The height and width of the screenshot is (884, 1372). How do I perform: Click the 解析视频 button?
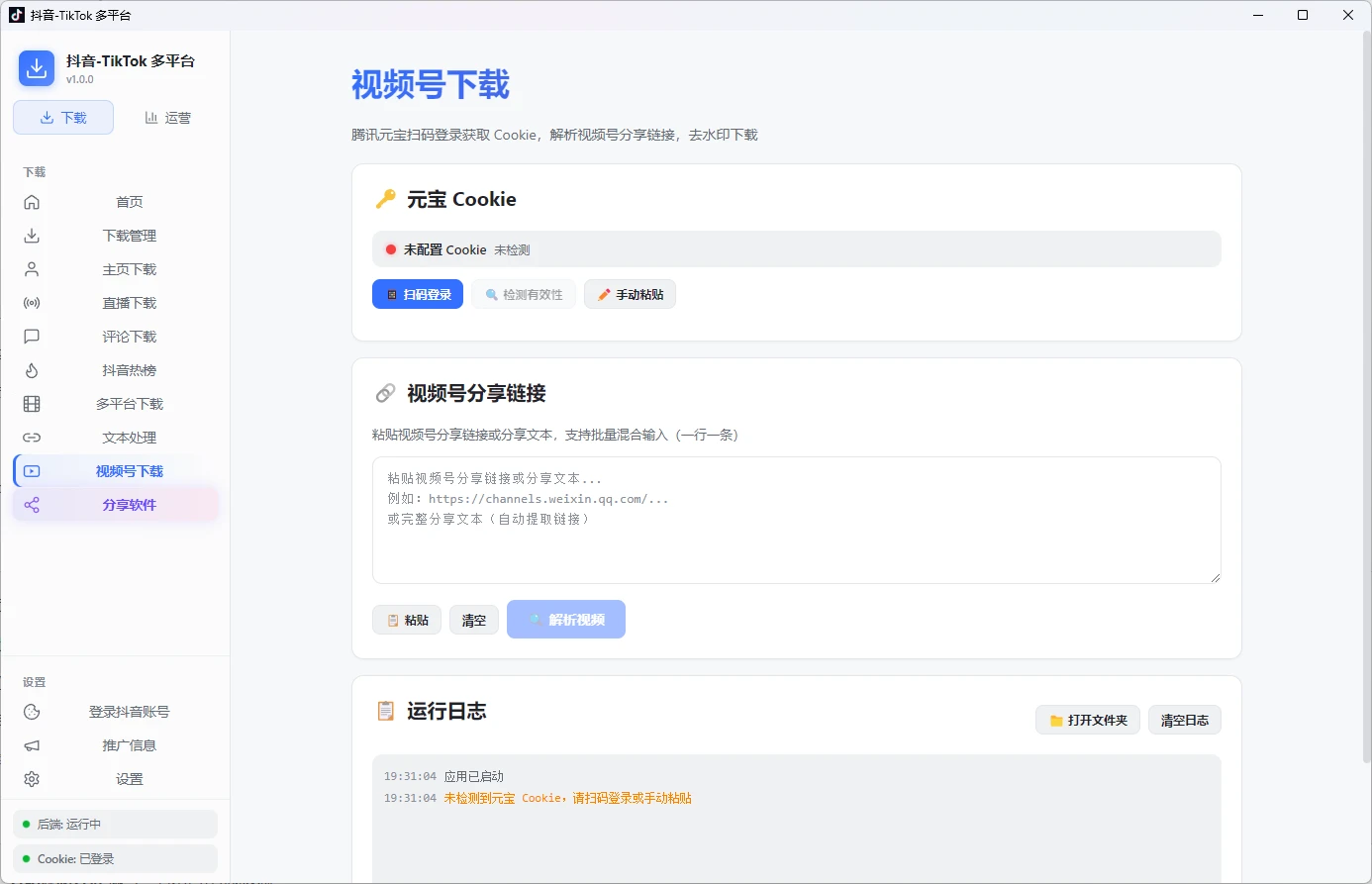566,619
